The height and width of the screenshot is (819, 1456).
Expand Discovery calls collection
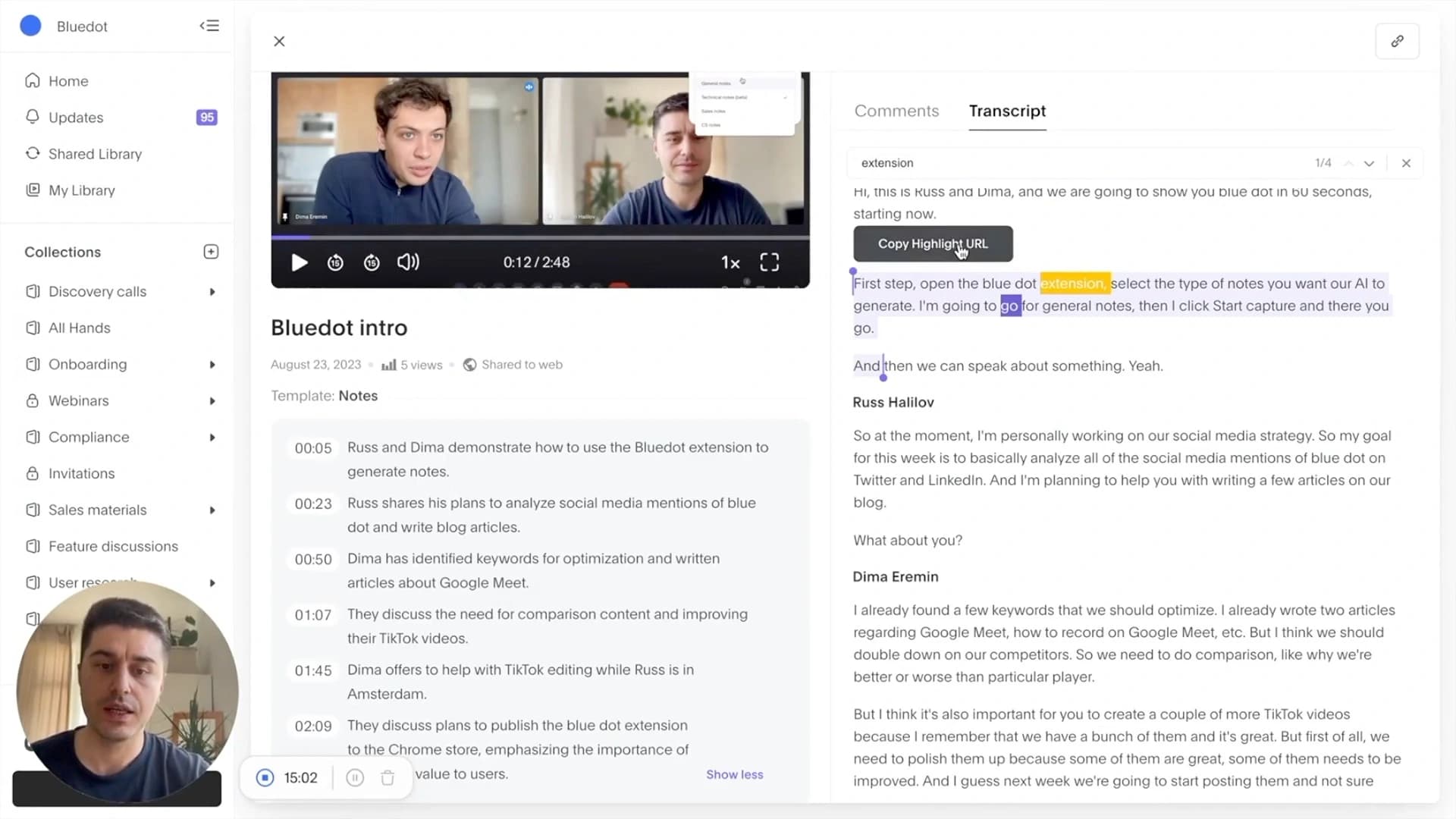click(212, 292)
